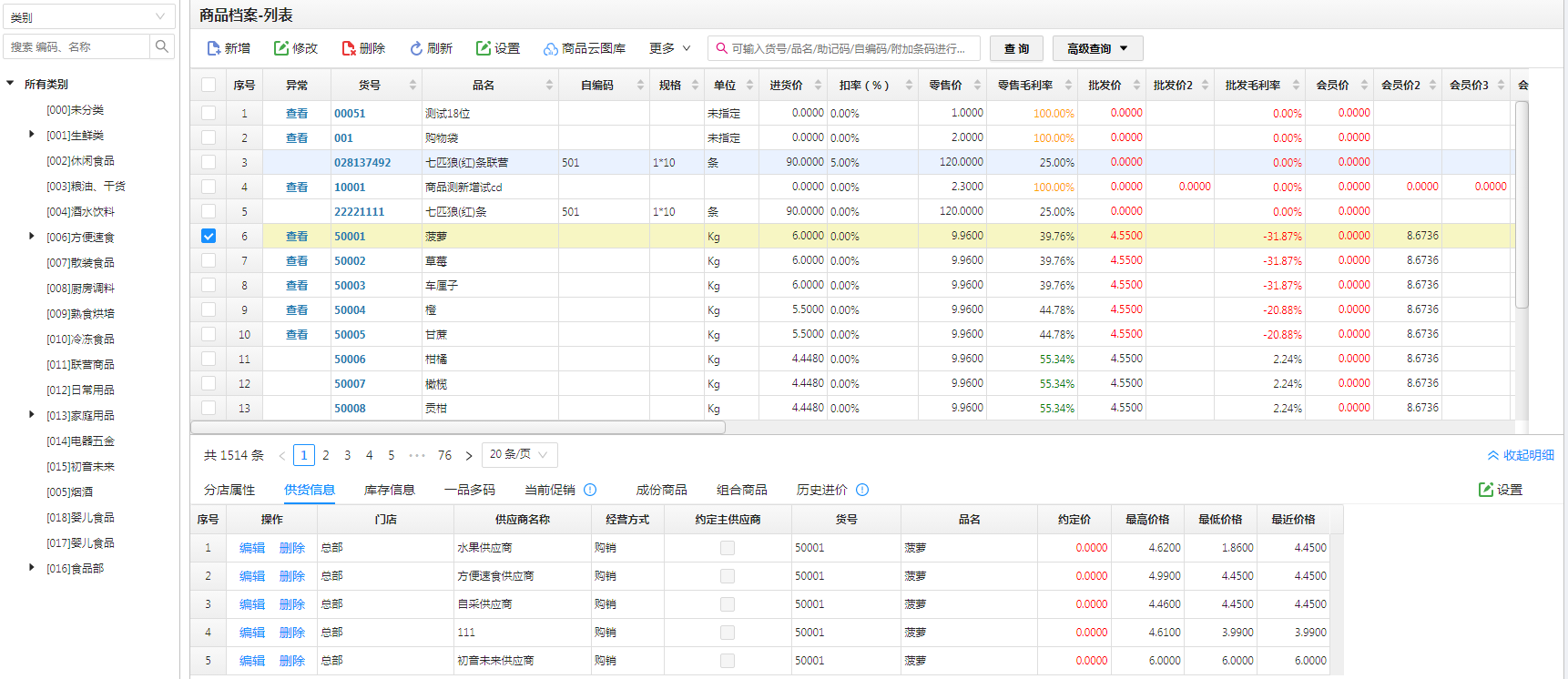
Task: Open product link 50001
Action: click(350, 236)
